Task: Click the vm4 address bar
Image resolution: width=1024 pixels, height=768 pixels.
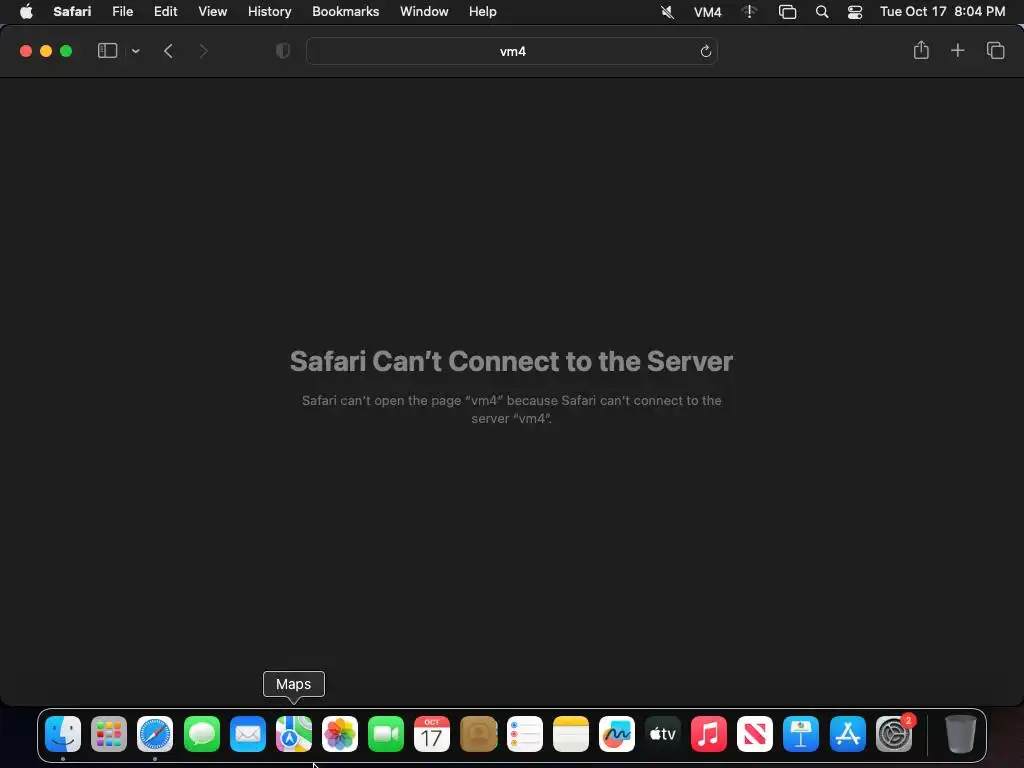Action: [512, 51]
